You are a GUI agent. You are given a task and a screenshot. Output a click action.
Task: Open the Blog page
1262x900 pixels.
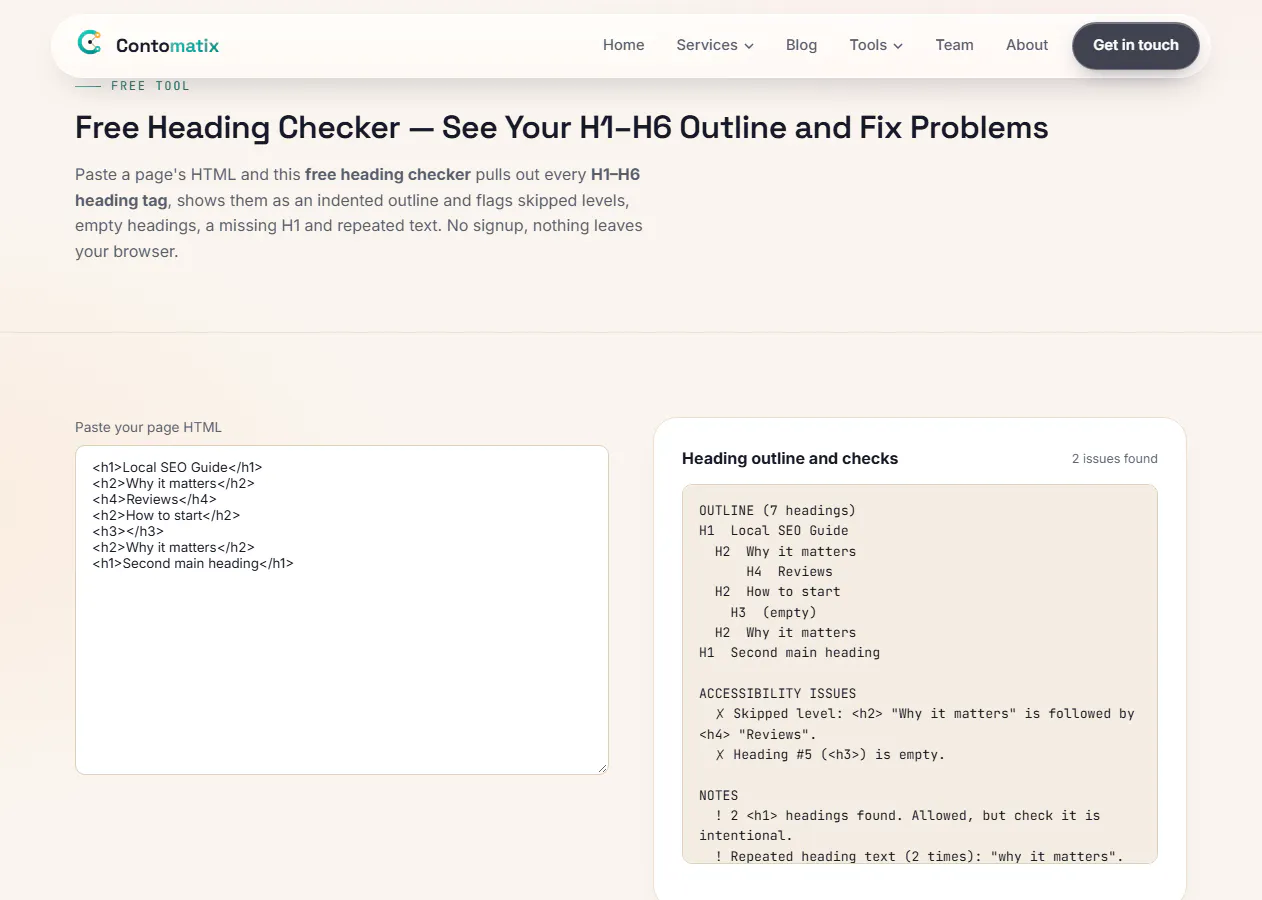[x=802, y=45]
